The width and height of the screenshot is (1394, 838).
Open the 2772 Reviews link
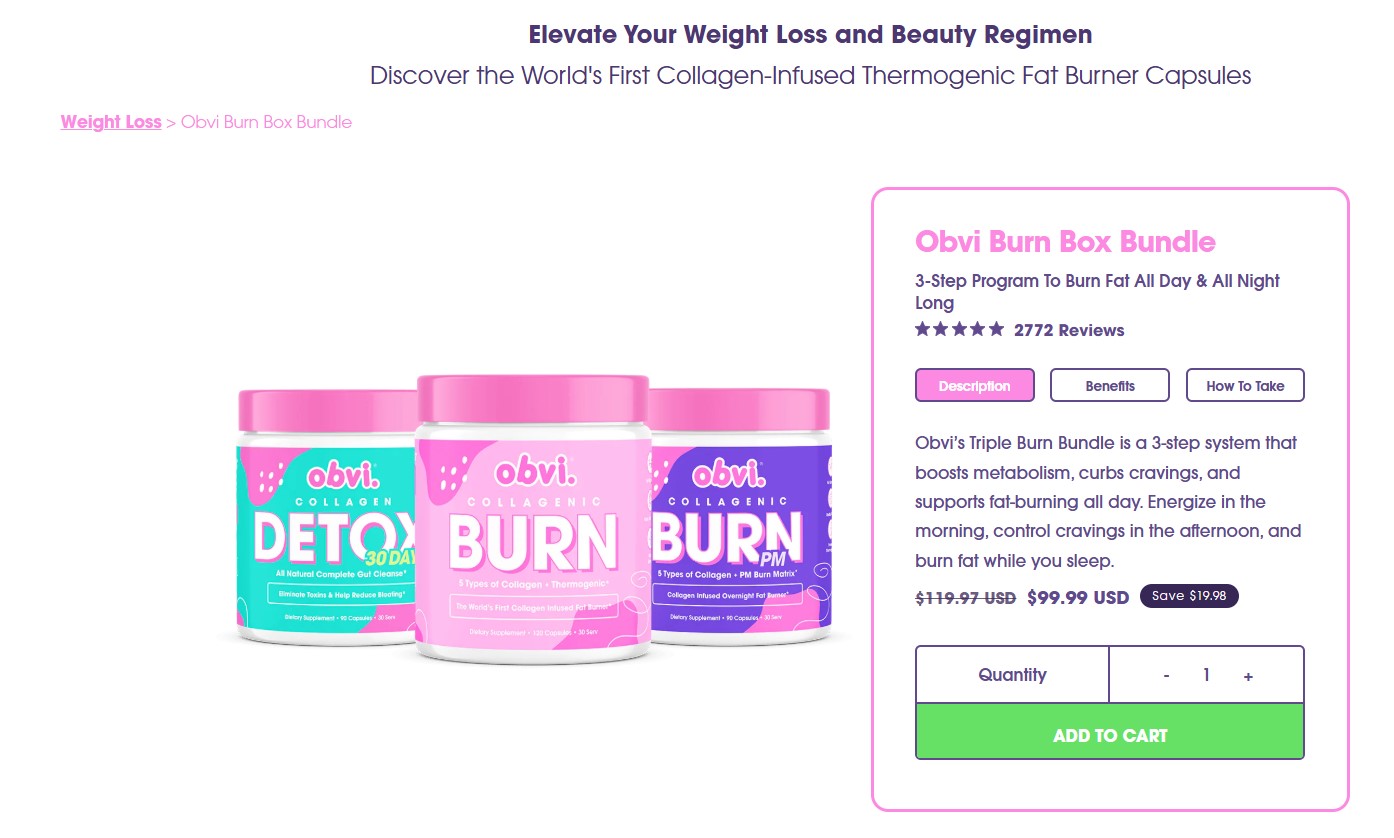(x=1069, y=330)
